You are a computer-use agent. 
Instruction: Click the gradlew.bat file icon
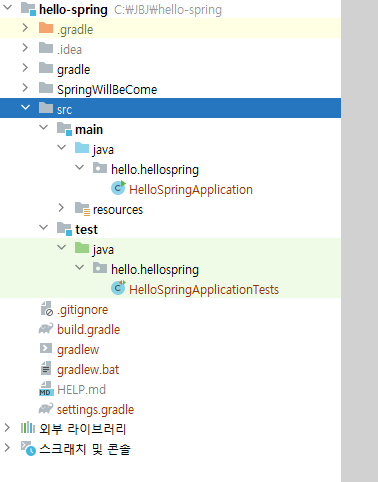tap(46, 368)
